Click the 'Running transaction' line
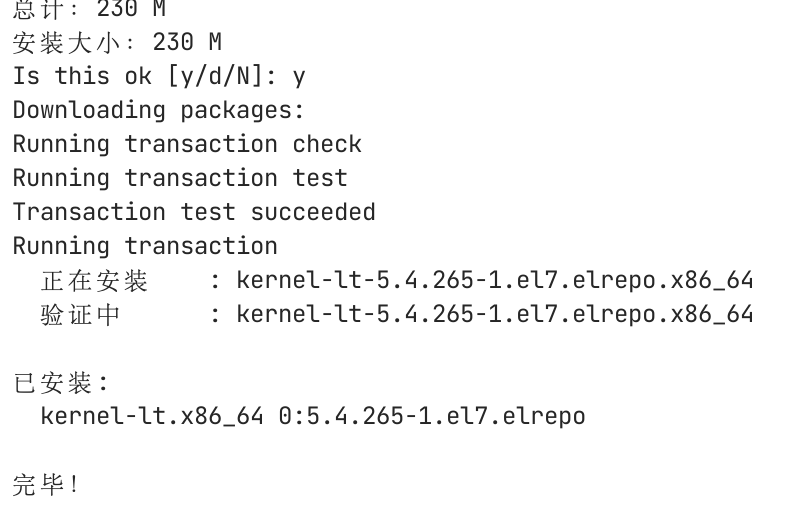 [145, 246]
